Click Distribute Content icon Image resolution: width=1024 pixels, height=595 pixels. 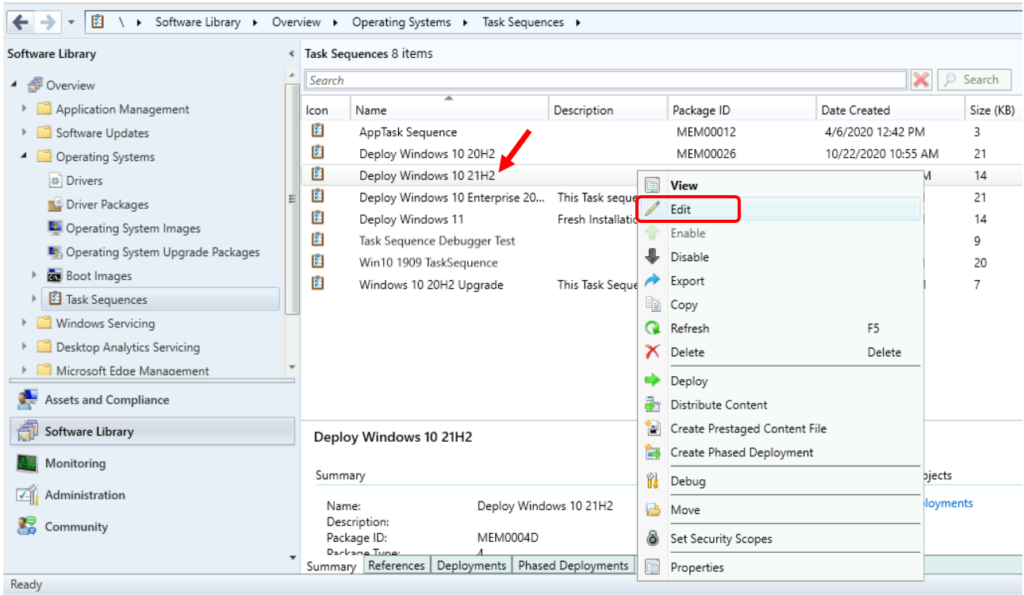pyautogui.click(x=652, y=405)
